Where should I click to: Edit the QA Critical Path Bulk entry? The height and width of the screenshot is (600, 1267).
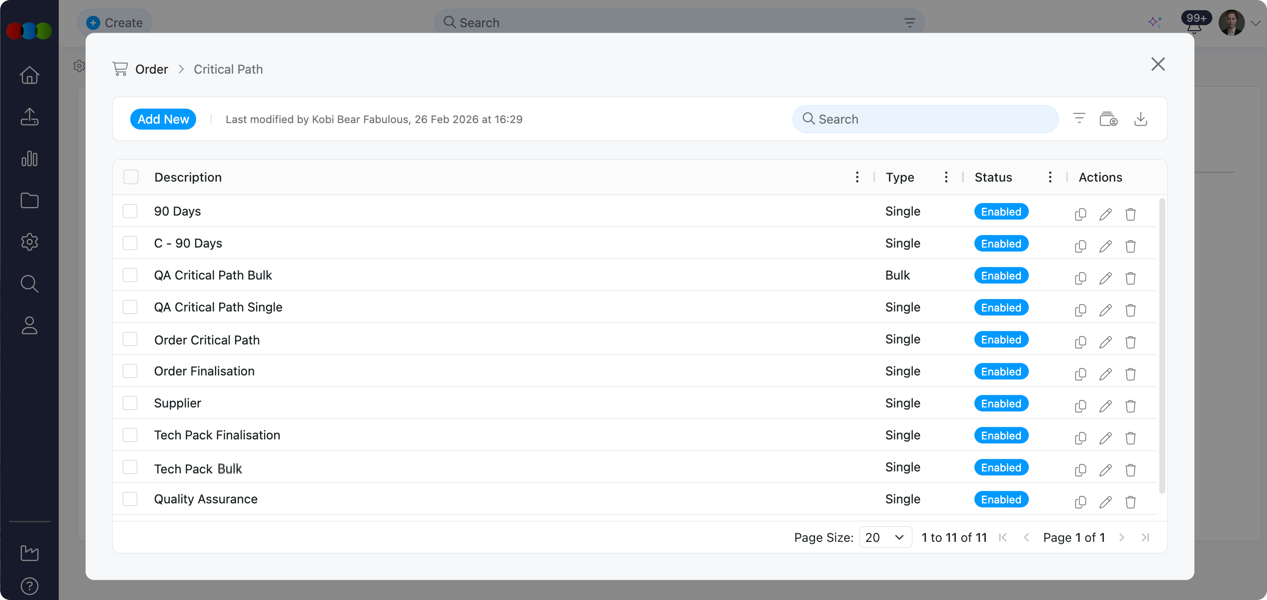click(1105, 278)
